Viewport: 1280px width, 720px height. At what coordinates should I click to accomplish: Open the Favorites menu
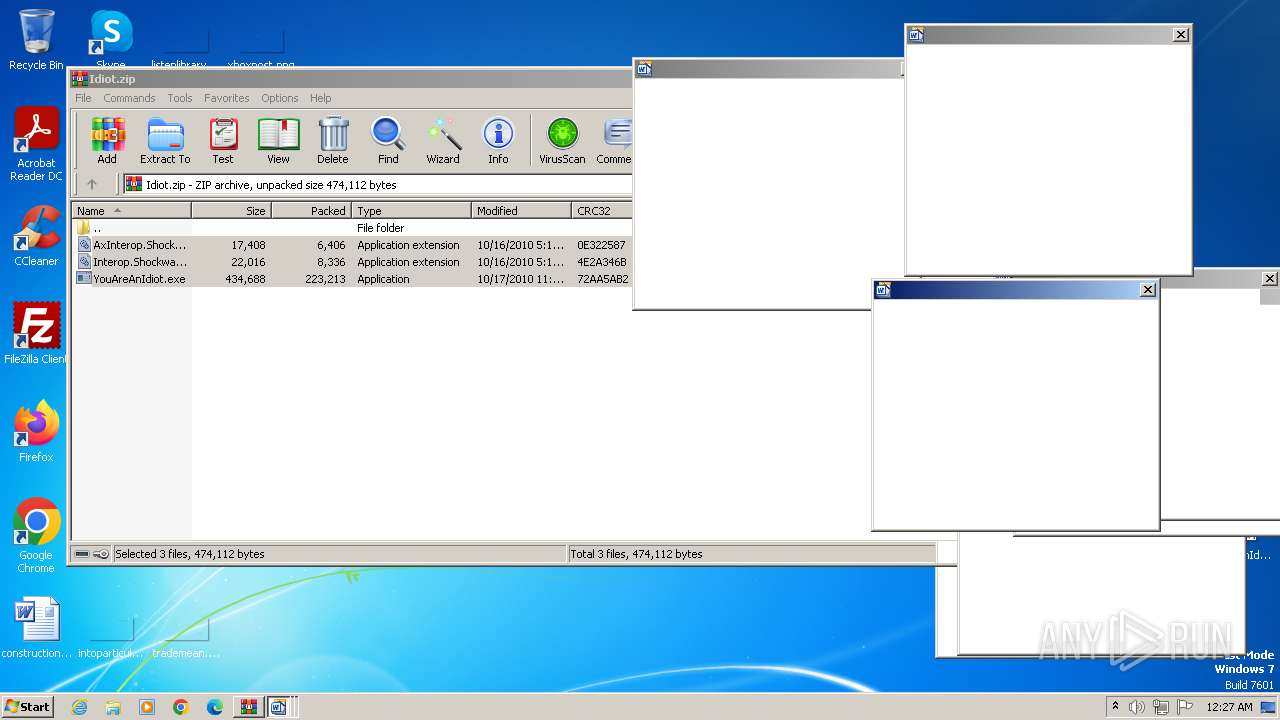(x=227, y=98)
